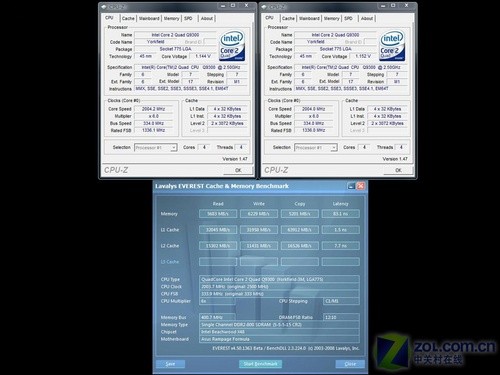500x375 pixels.
Task: Click DRAM:FSB Ratio value 12:10
Action: 341,317
